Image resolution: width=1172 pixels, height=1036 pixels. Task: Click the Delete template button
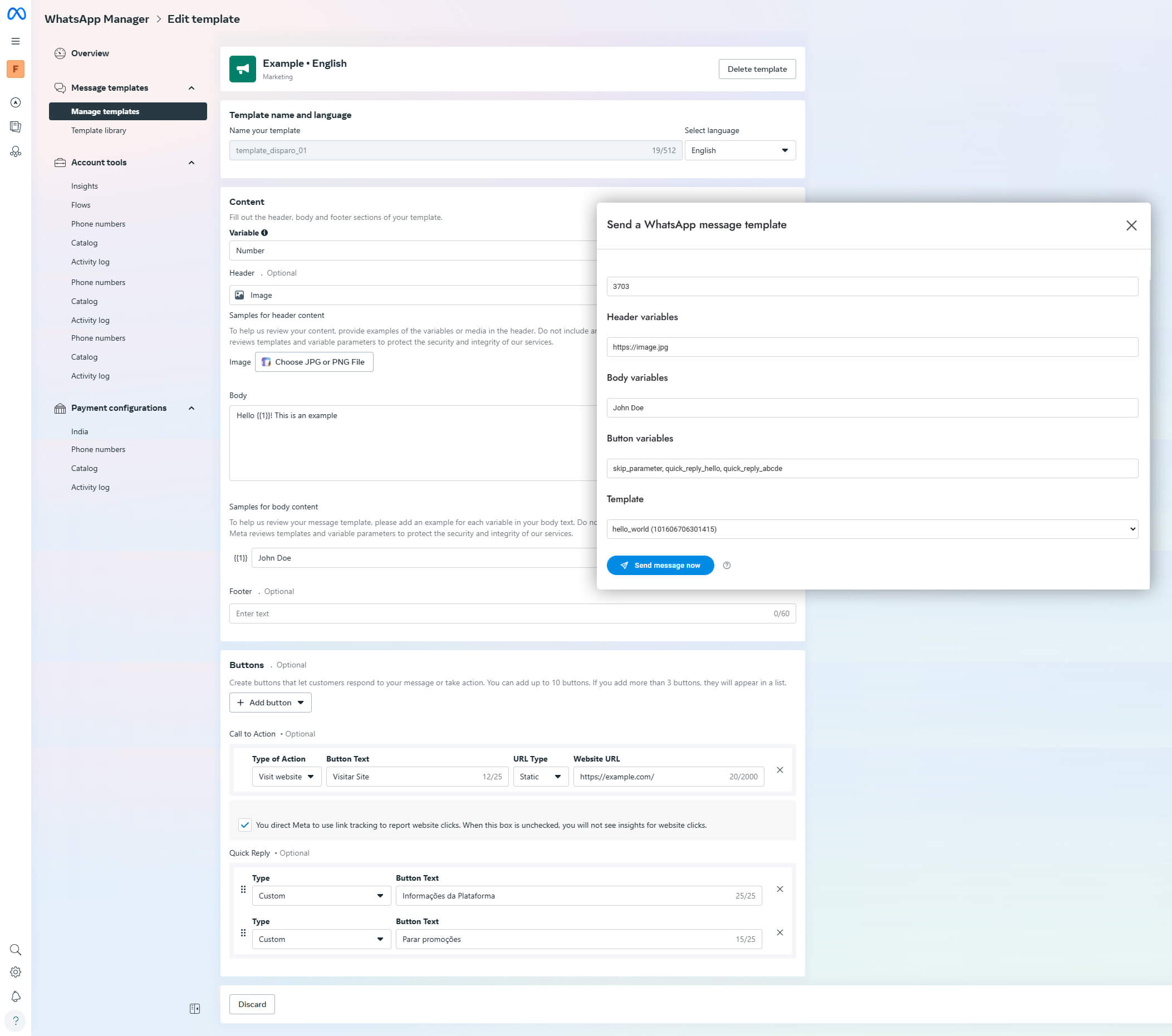[757, 69]
